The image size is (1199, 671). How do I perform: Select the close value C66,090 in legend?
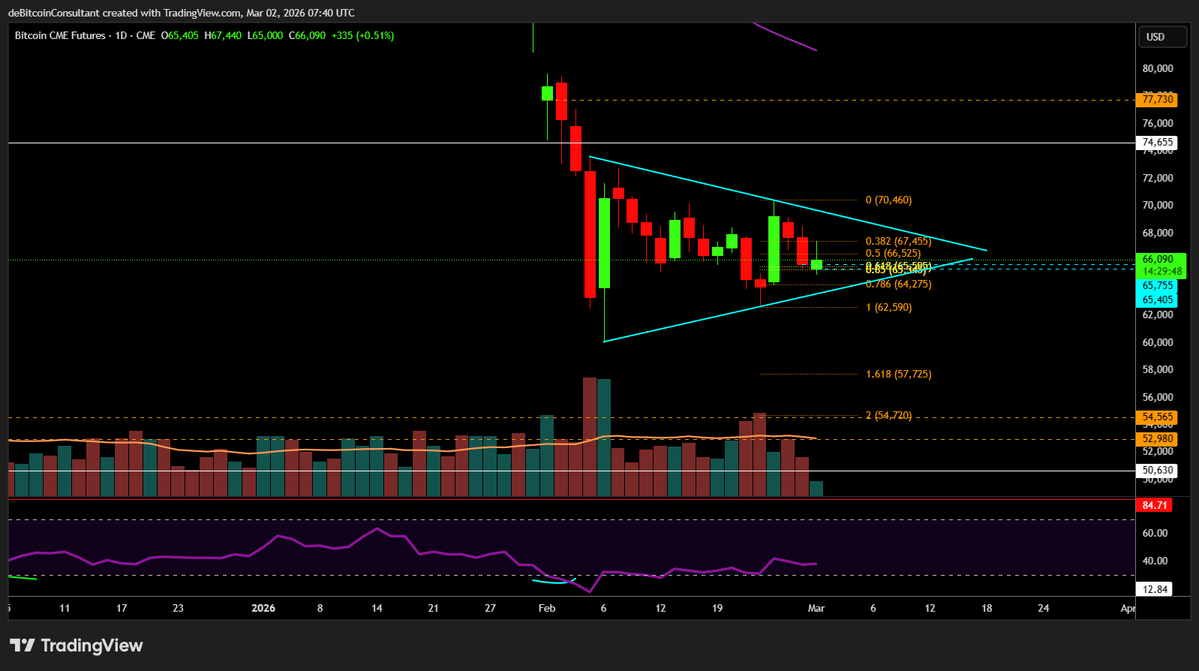307,35
